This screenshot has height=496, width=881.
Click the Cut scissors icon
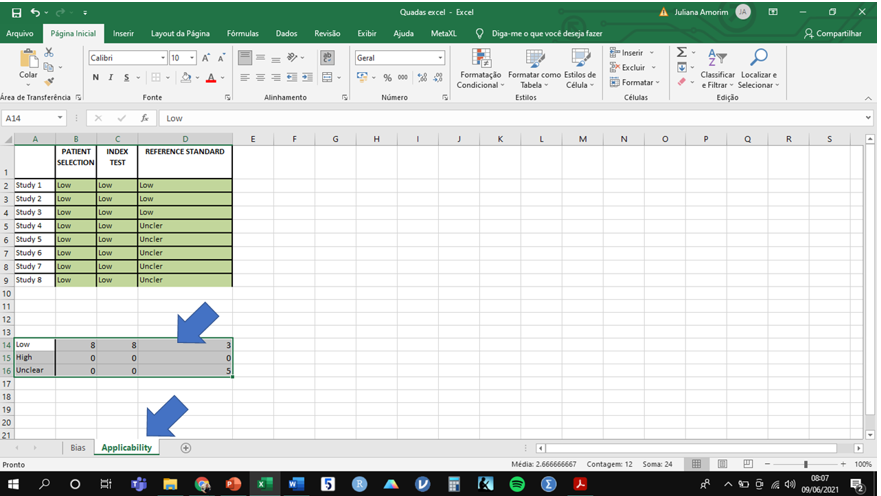(47, 52)
